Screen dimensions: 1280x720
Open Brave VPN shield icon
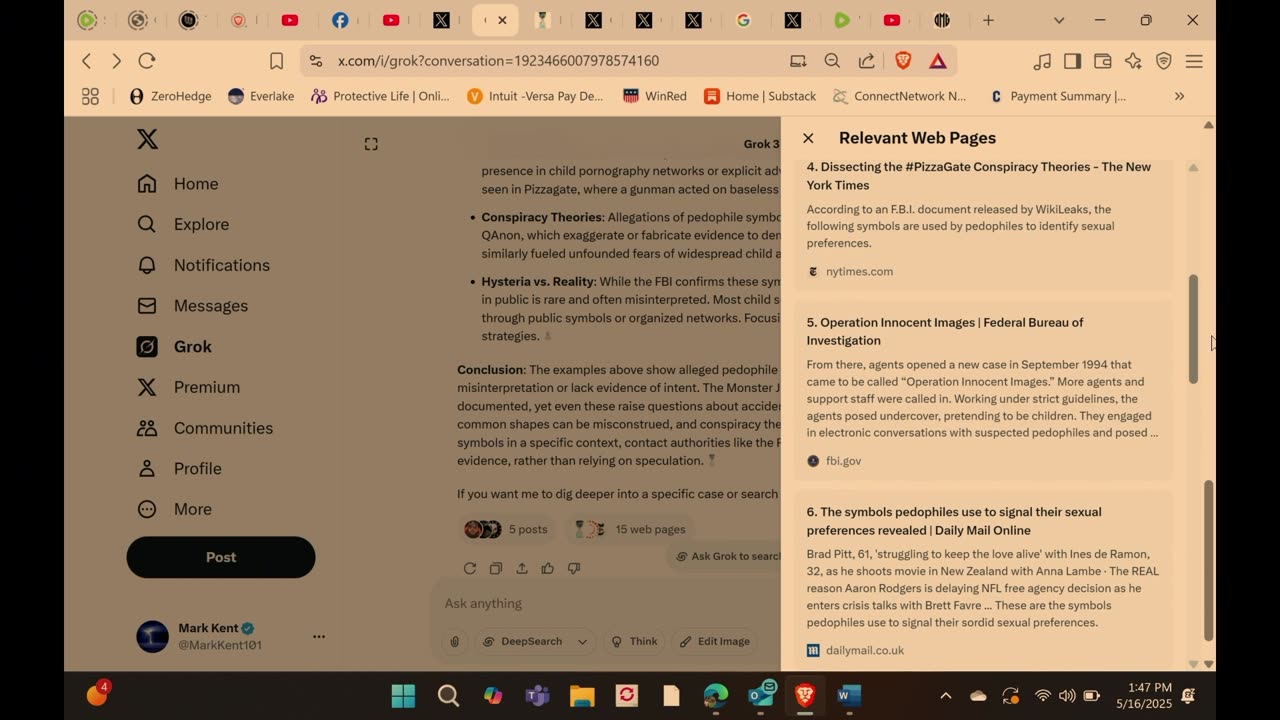[x=1164, y=61]
